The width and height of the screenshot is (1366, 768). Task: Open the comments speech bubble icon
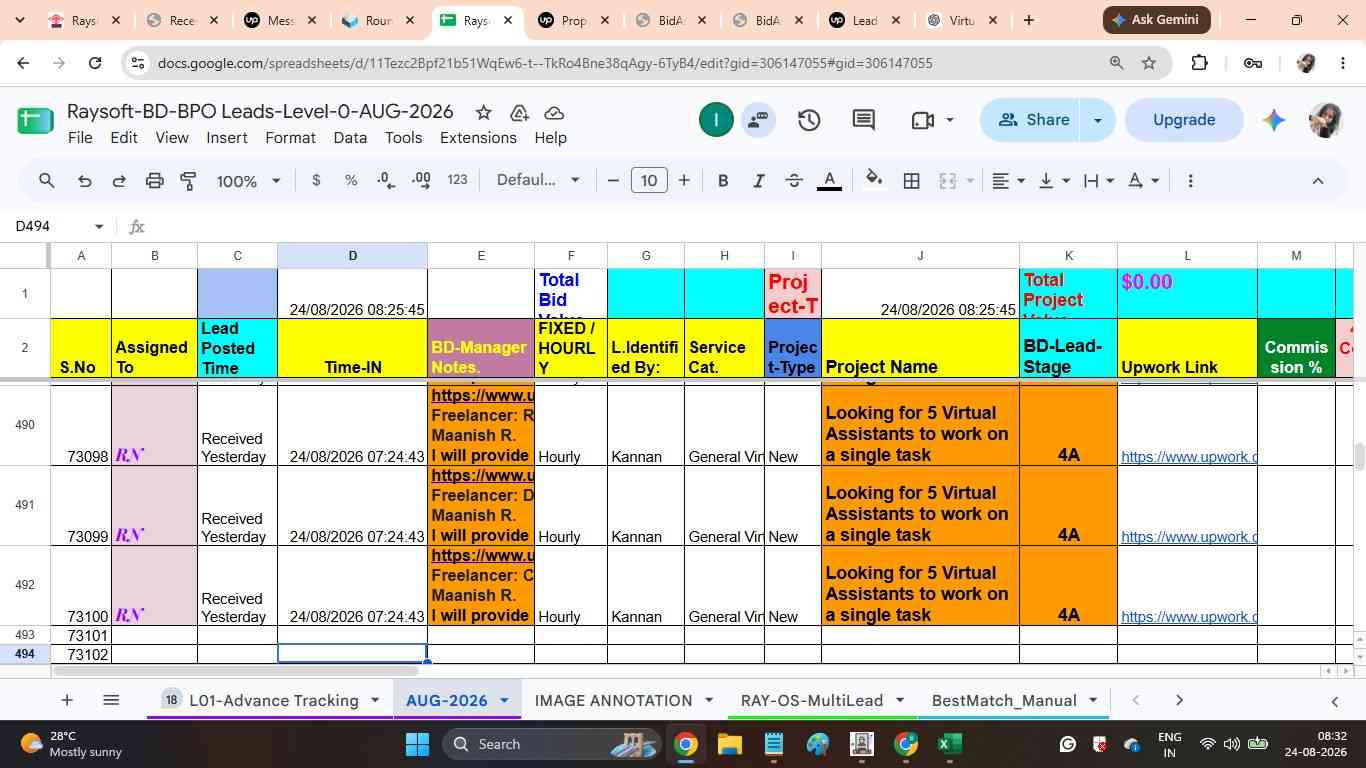[864, 120]
